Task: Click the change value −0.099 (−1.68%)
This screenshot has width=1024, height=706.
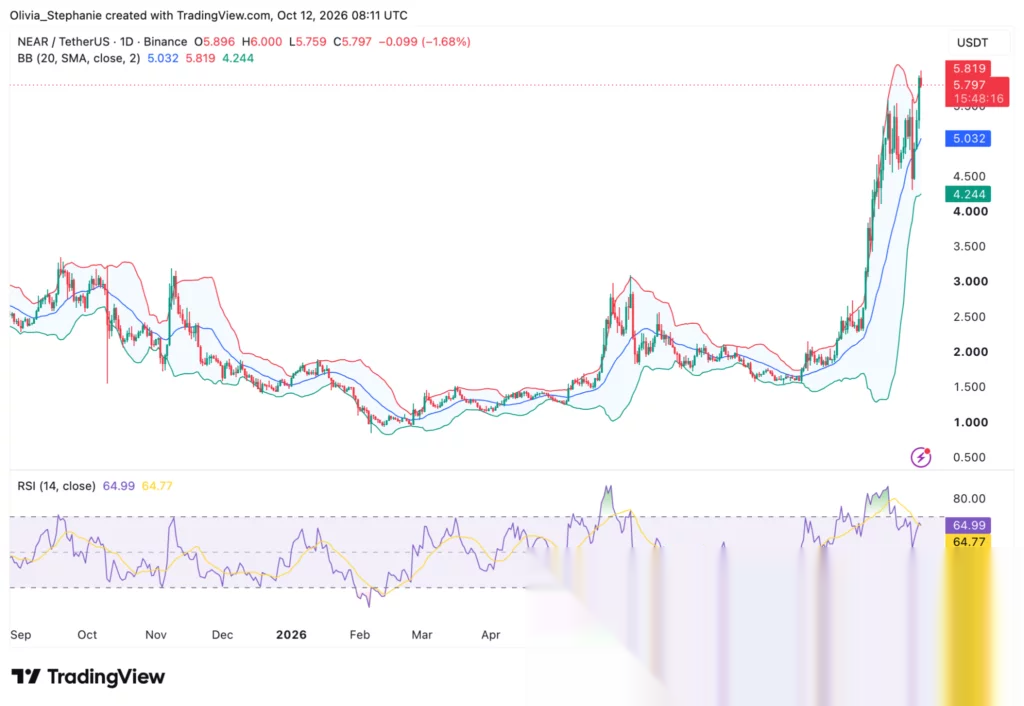Action: [x=424, y=42]
